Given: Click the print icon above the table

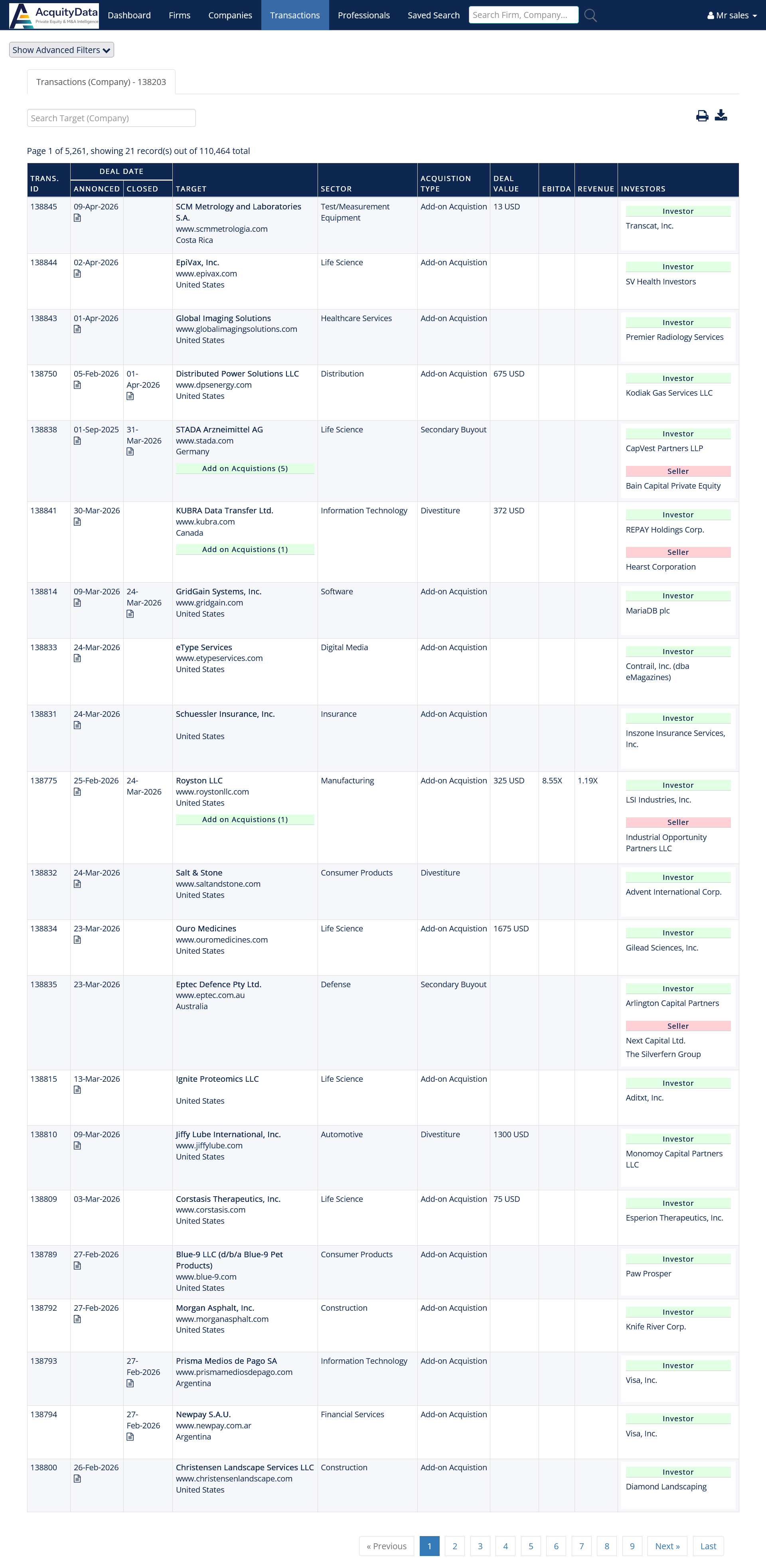Looking at the screenshot, I should tap(701, 116).
